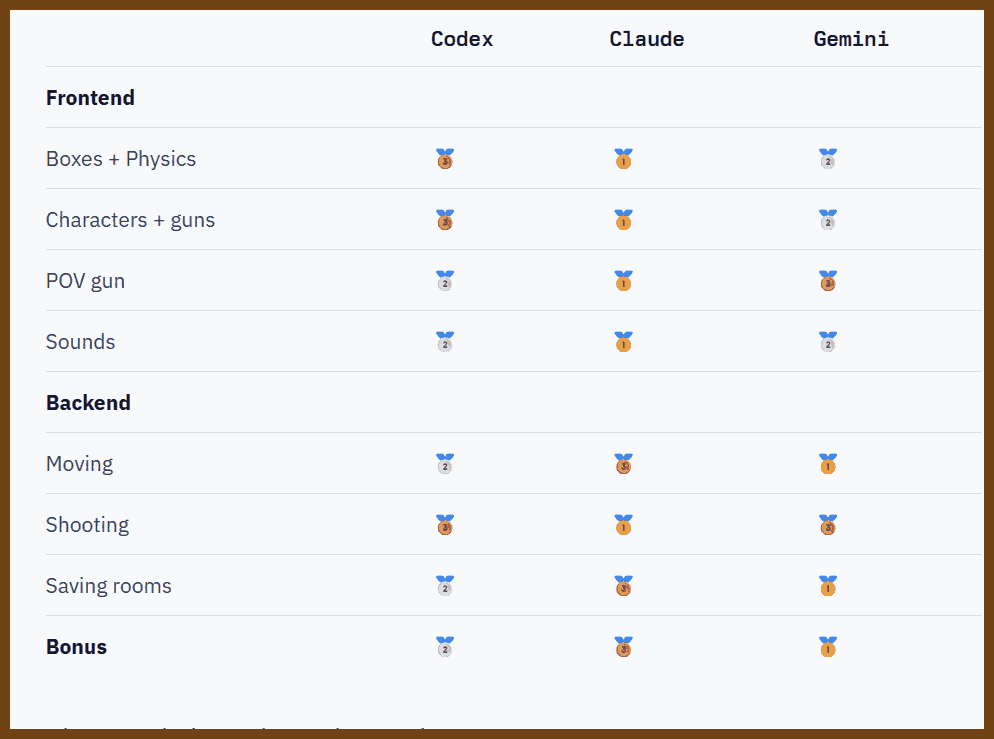
Task: Click Gemini medal in Characters + guns row
Action: point(827,220)
